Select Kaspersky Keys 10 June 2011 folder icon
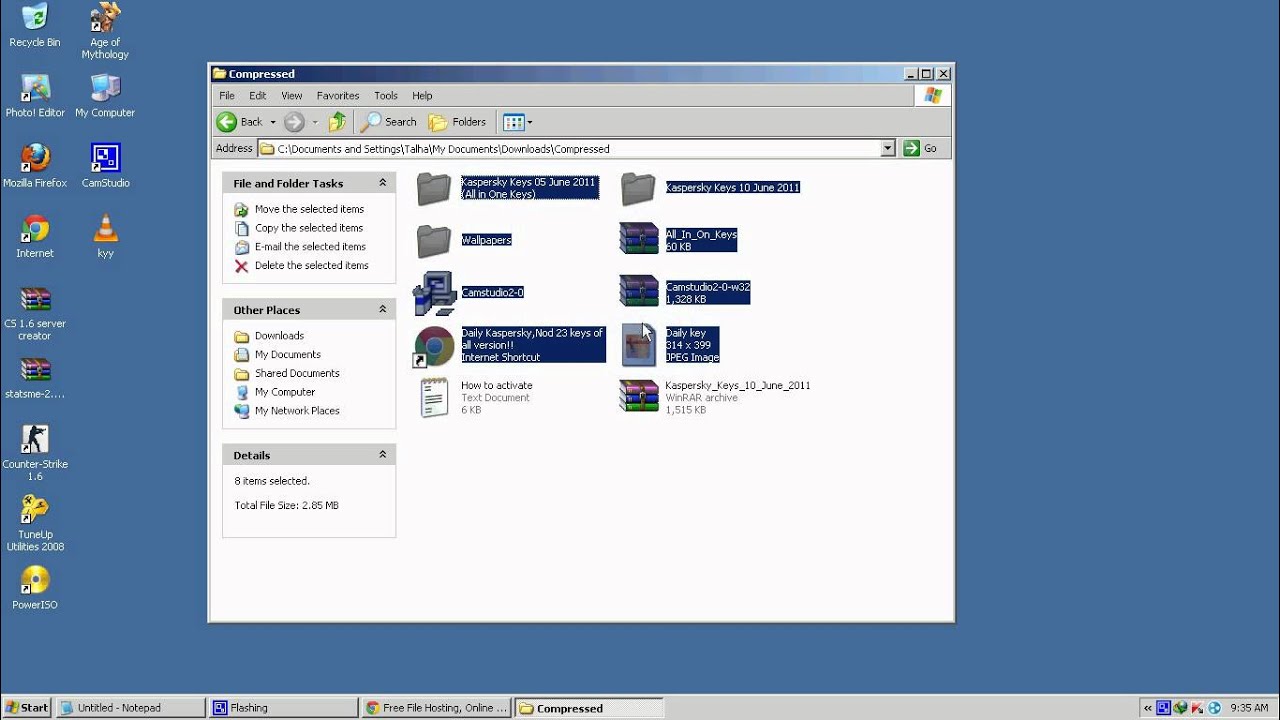Screen dimensions: 1280x720 coord(638,188)
